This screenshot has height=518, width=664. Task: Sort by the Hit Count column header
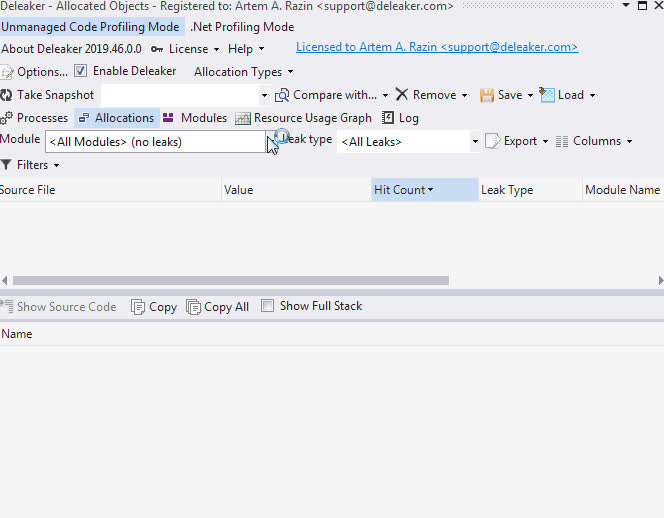click(425, 190)
